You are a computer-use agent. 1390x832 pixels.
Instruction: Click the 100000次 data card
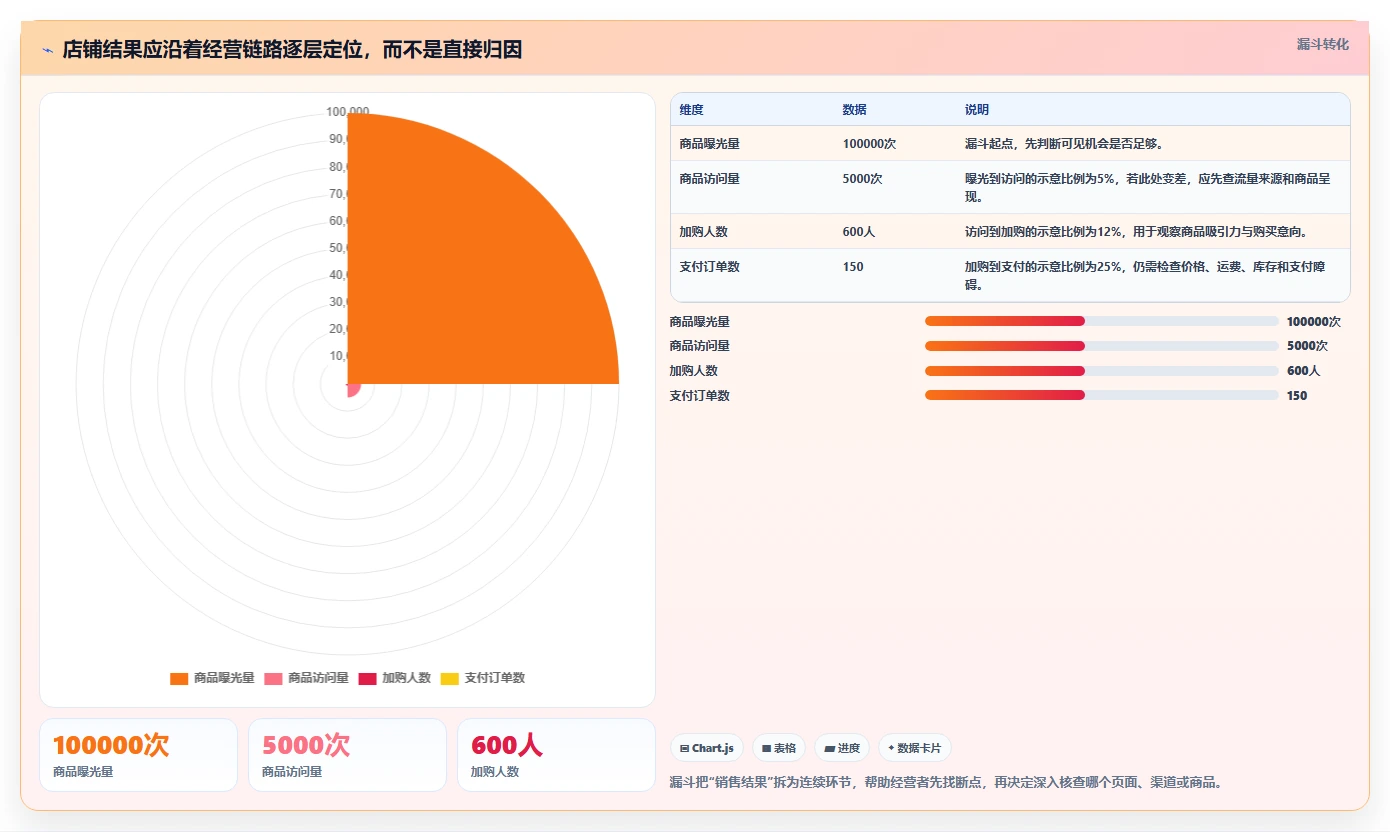coord(139,755)
